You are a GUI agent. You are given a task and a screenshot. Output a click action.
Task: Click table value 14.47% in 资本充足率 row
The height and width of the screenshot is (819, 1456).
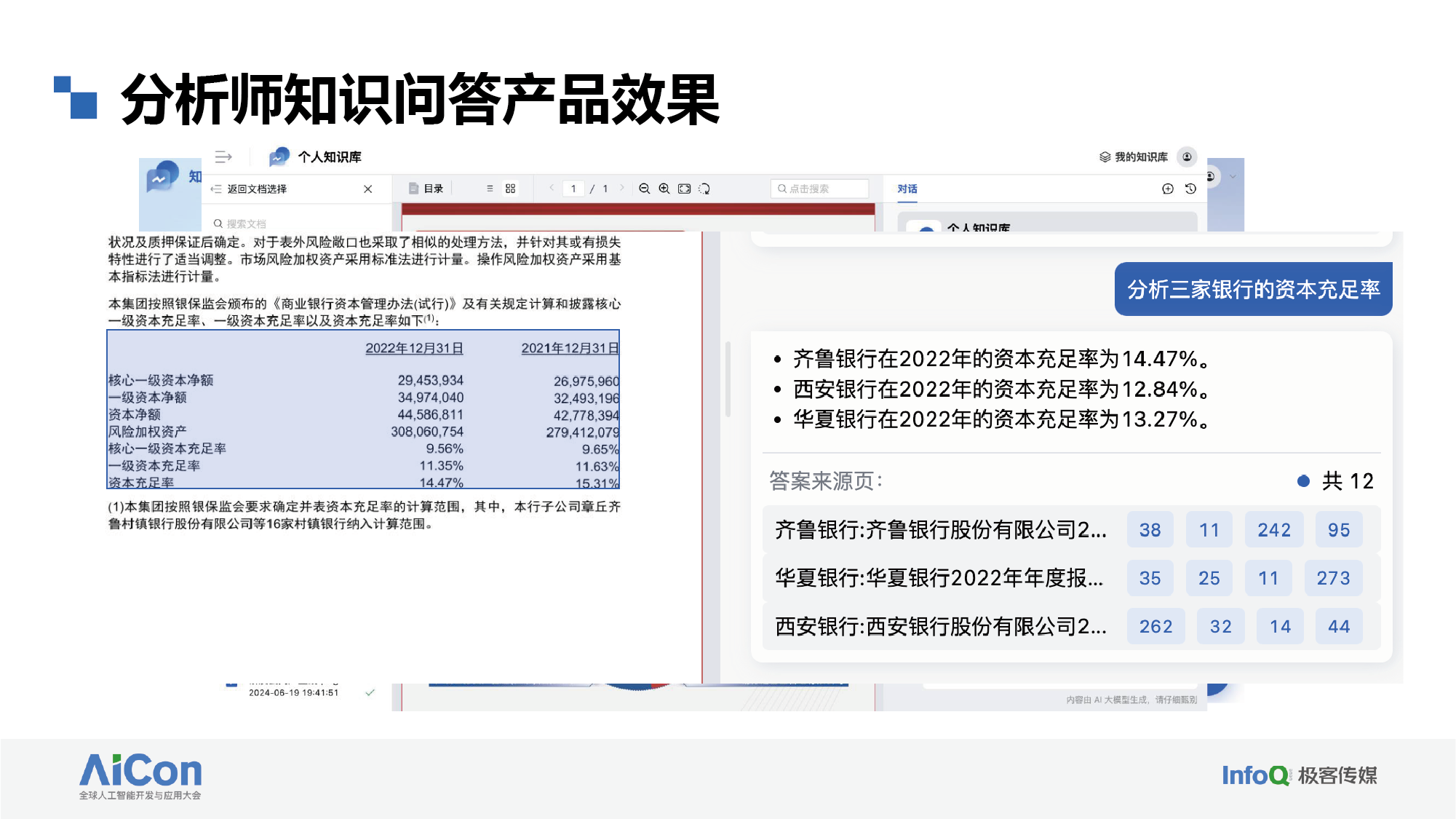coord(441,483)
